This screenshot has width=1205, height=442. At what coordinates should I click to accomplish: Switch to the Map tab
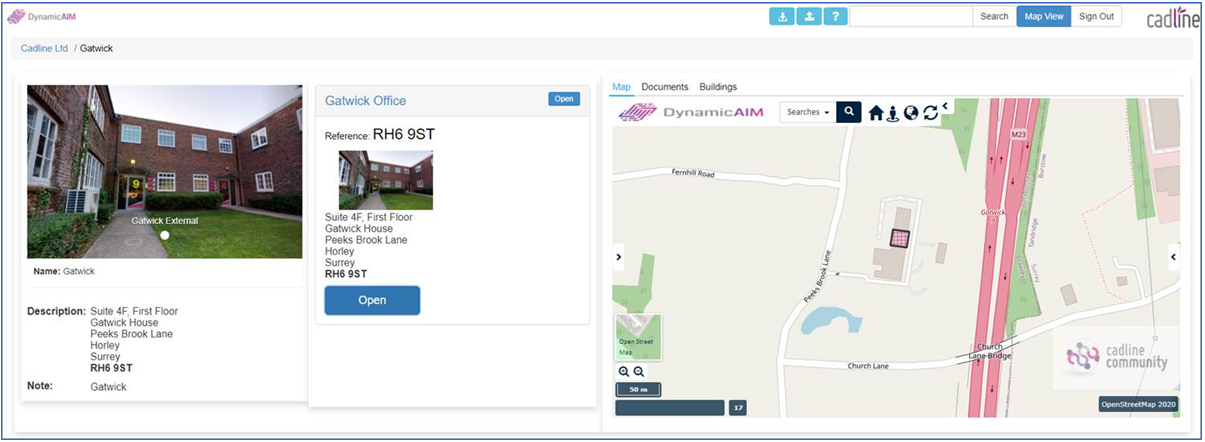click(621, 87)
